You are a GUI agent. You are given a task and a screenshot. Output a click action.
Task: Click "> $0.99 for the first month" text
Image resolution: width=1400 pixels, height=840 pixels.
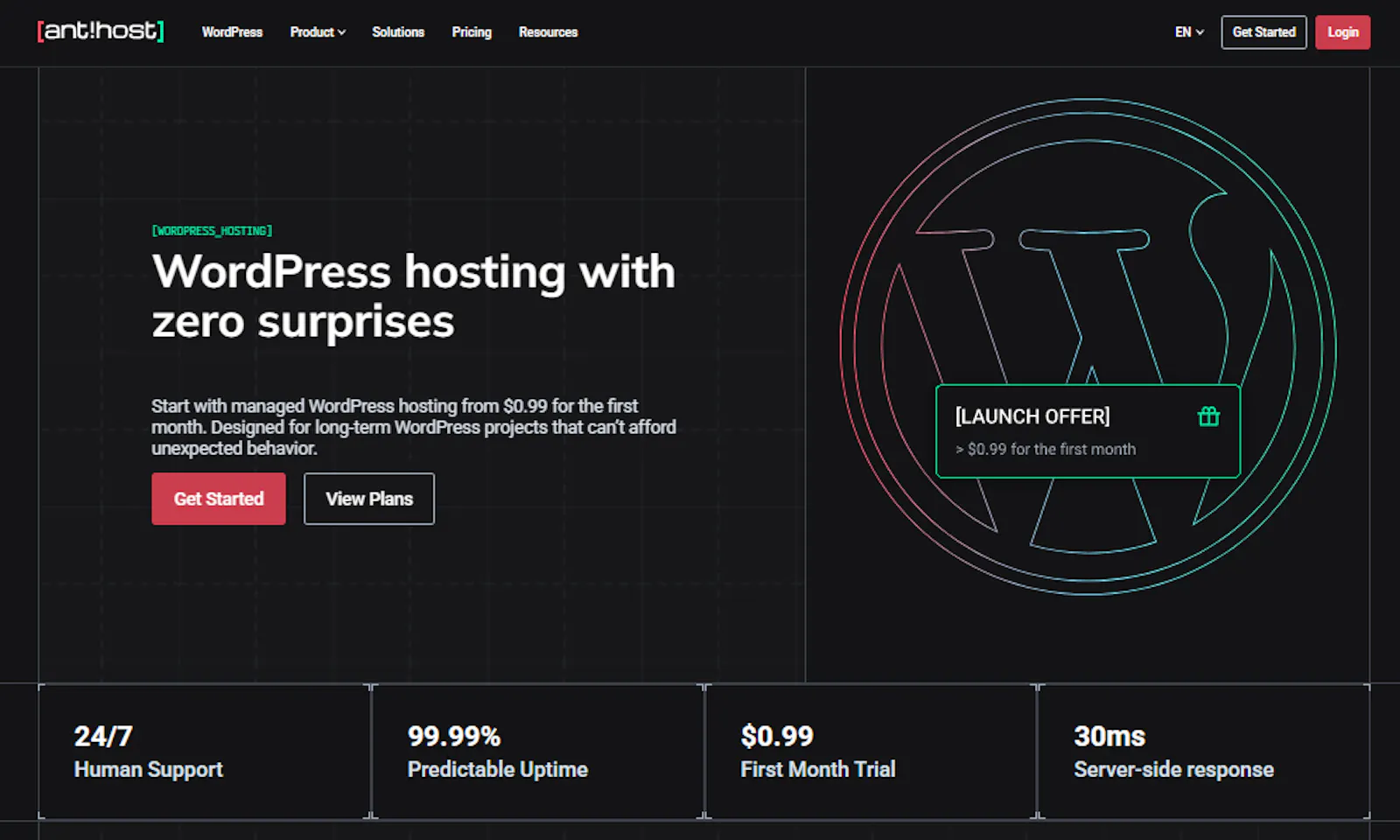(x=1046, y=449)
